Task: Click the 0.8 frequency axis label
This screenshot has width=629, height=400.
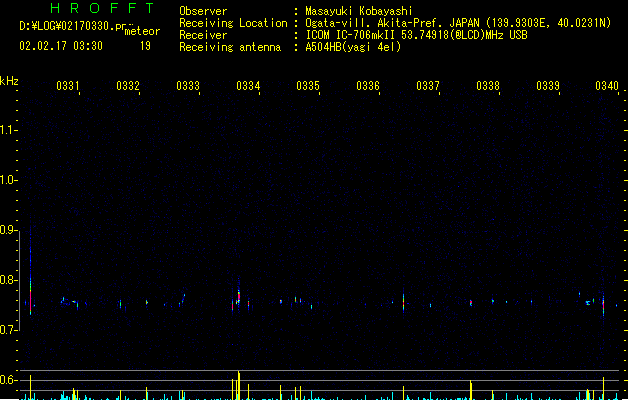Action: pyautogui.click(x=8, y=280)
